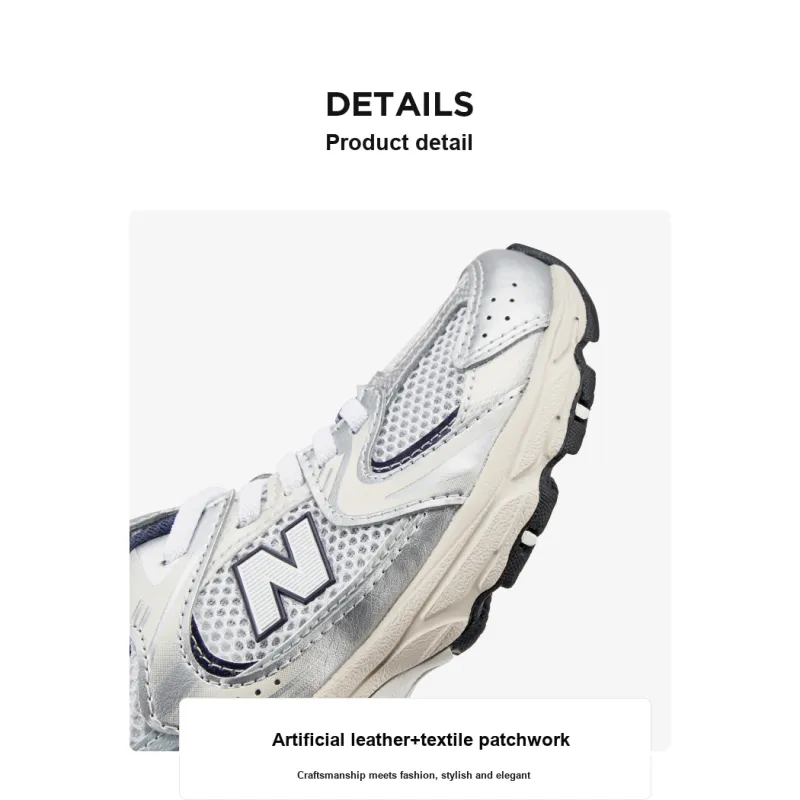Screen dimensions: 800x800
Task: Select the Product detail subheading
Action: 399,142
